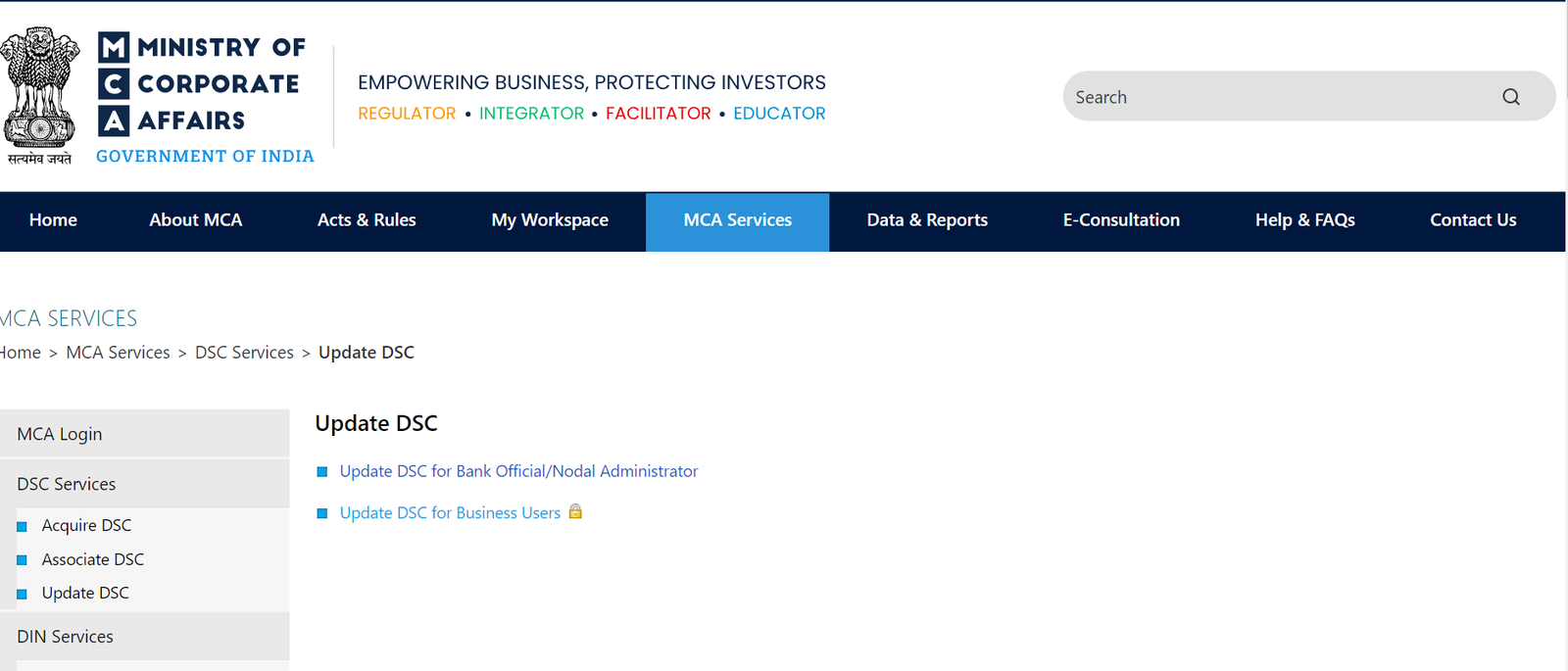Open the Acts & Rules menu
Screen dimensions: 1568x671
[x=367, y=220]
